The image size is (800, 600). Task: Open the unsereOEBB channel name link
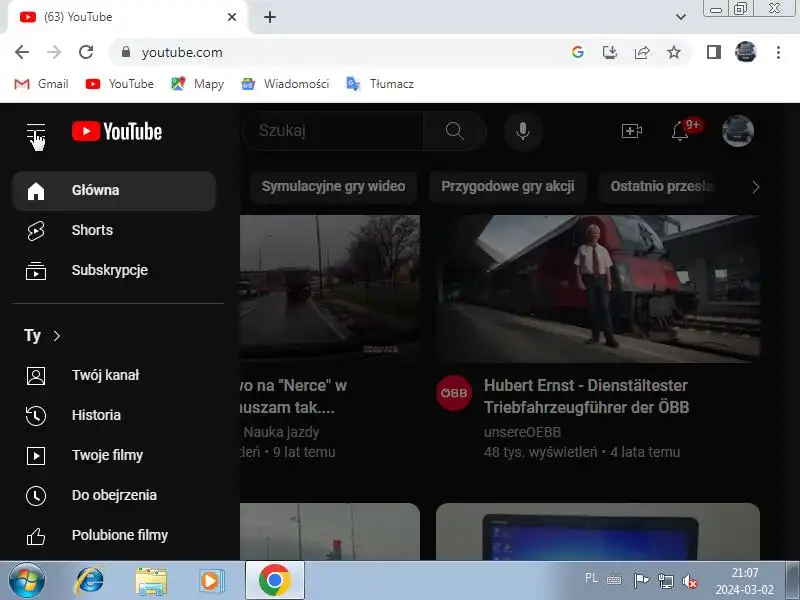522,432
